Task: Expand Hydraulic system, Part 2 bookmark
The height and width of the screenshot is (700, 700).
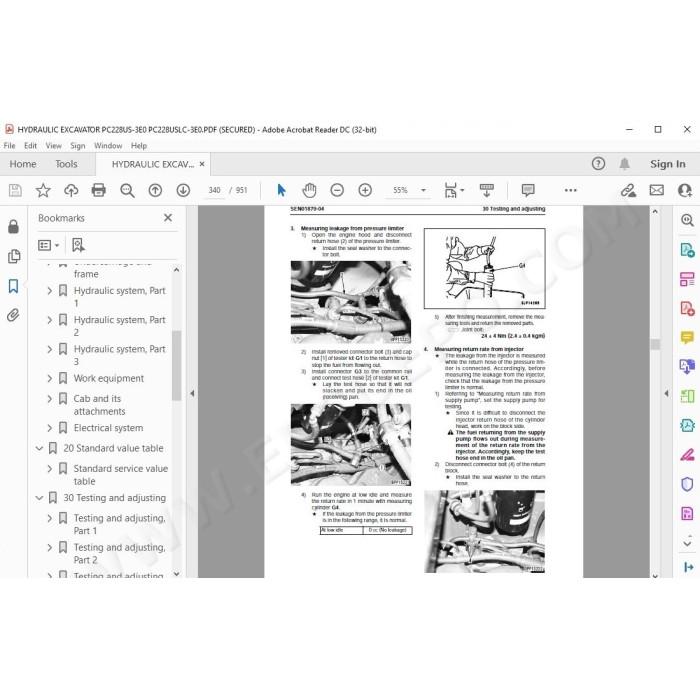Action: pos(50,320)
